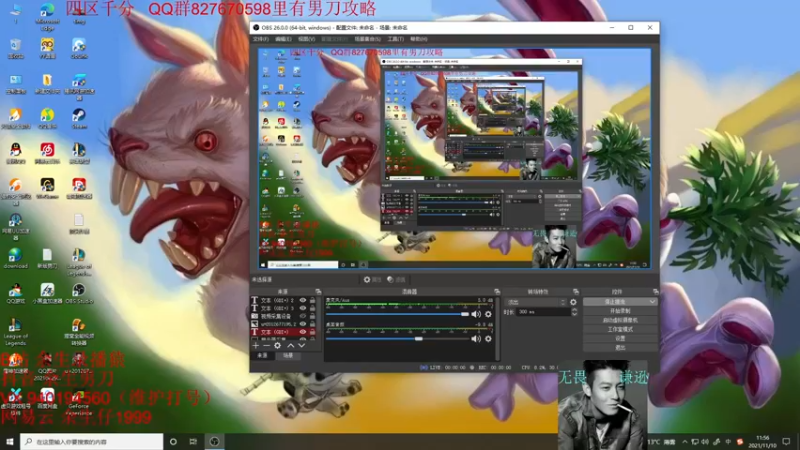Remove the selected source with the minus icon
This screenshot has width=800, height=450.
(266, 345)
